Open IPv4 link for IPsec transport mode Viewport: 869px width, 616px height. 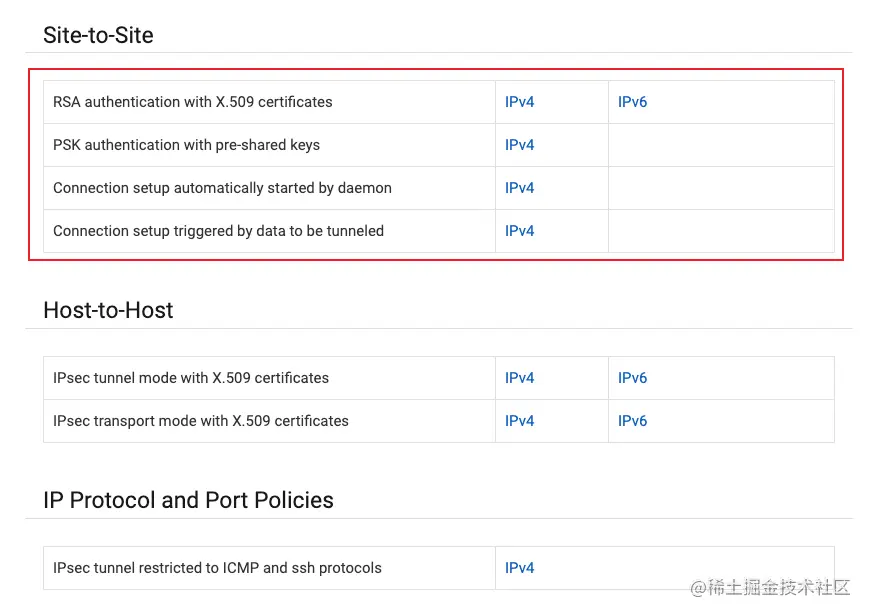point(519,421)
